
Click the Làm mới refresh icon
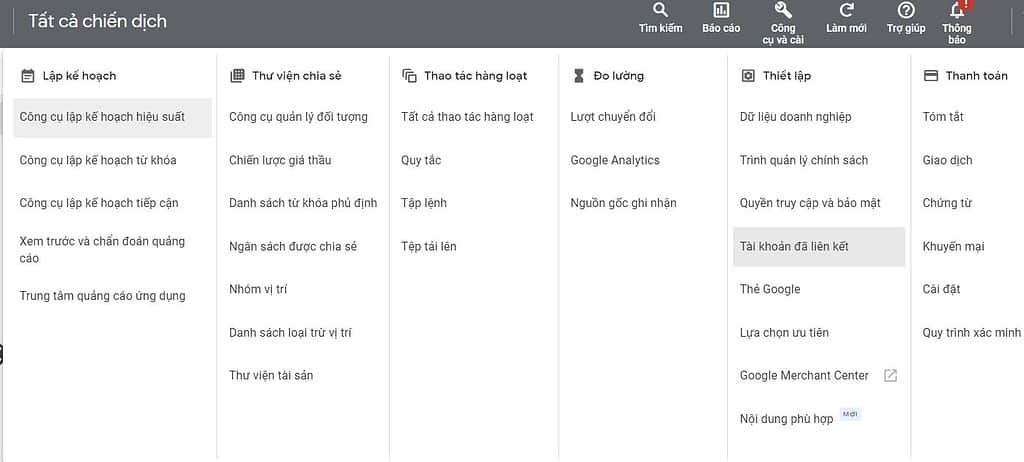846,11
